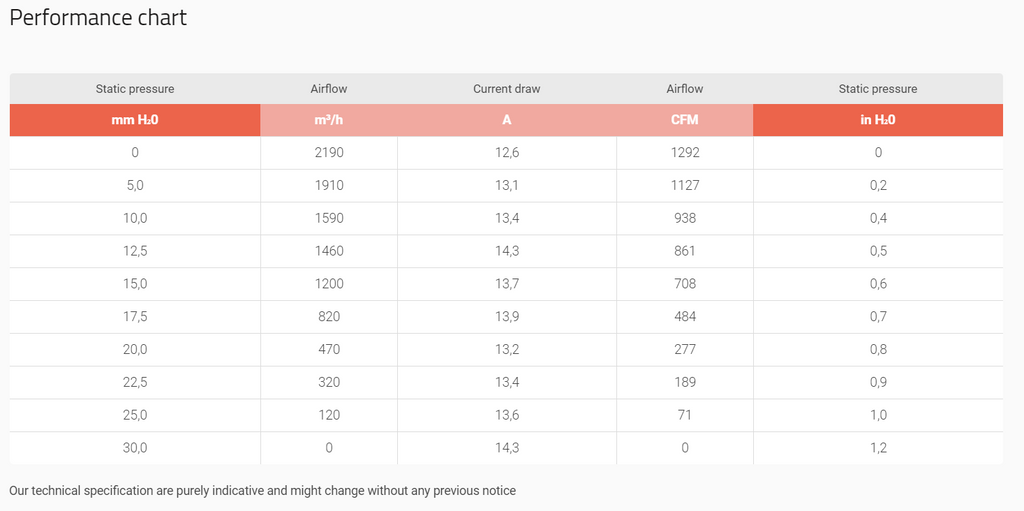
Task: Click the "Performance chart" heading
Action: click(98, 18)
